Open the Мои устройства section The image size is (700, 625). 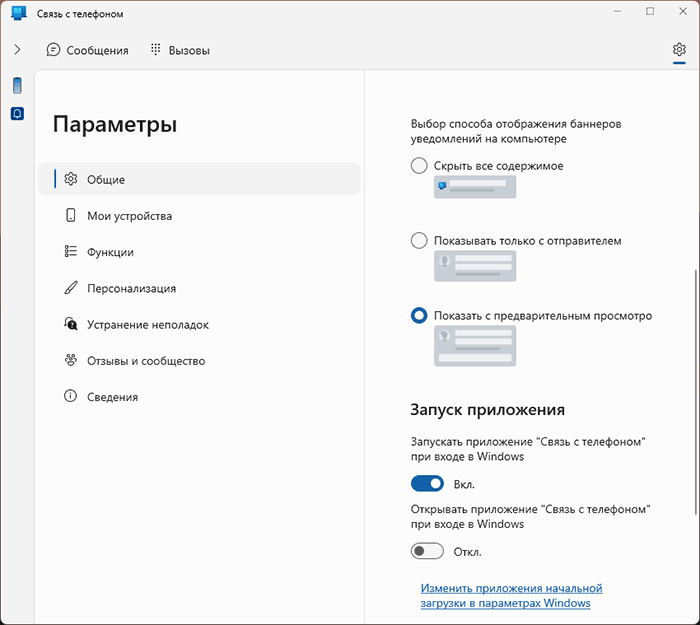199,216
